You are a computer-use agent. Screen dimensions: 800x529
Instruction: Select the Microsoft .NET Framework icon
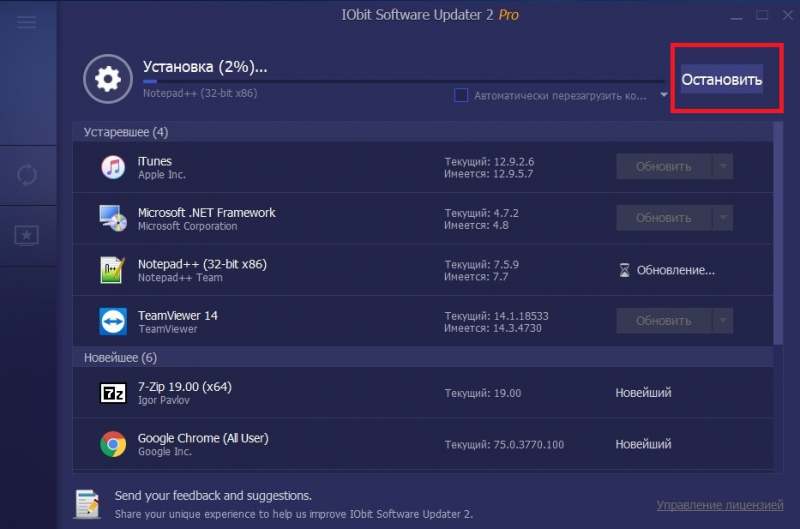pos(113,218)
